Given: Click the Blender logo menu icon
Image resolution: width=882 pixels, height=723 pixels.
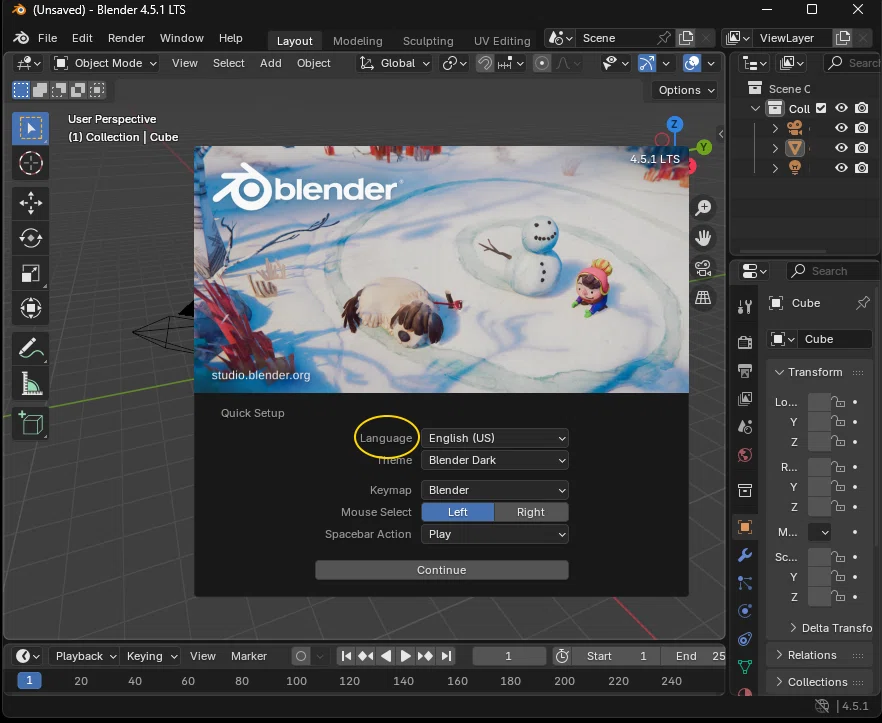Looking at the screenshot, I should click(21, 38).
